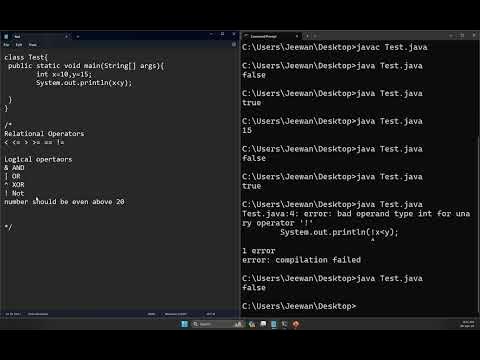The image size is (480, 360).
Task: Close the Command Prompt tab
Action: (x=297, y=36)
